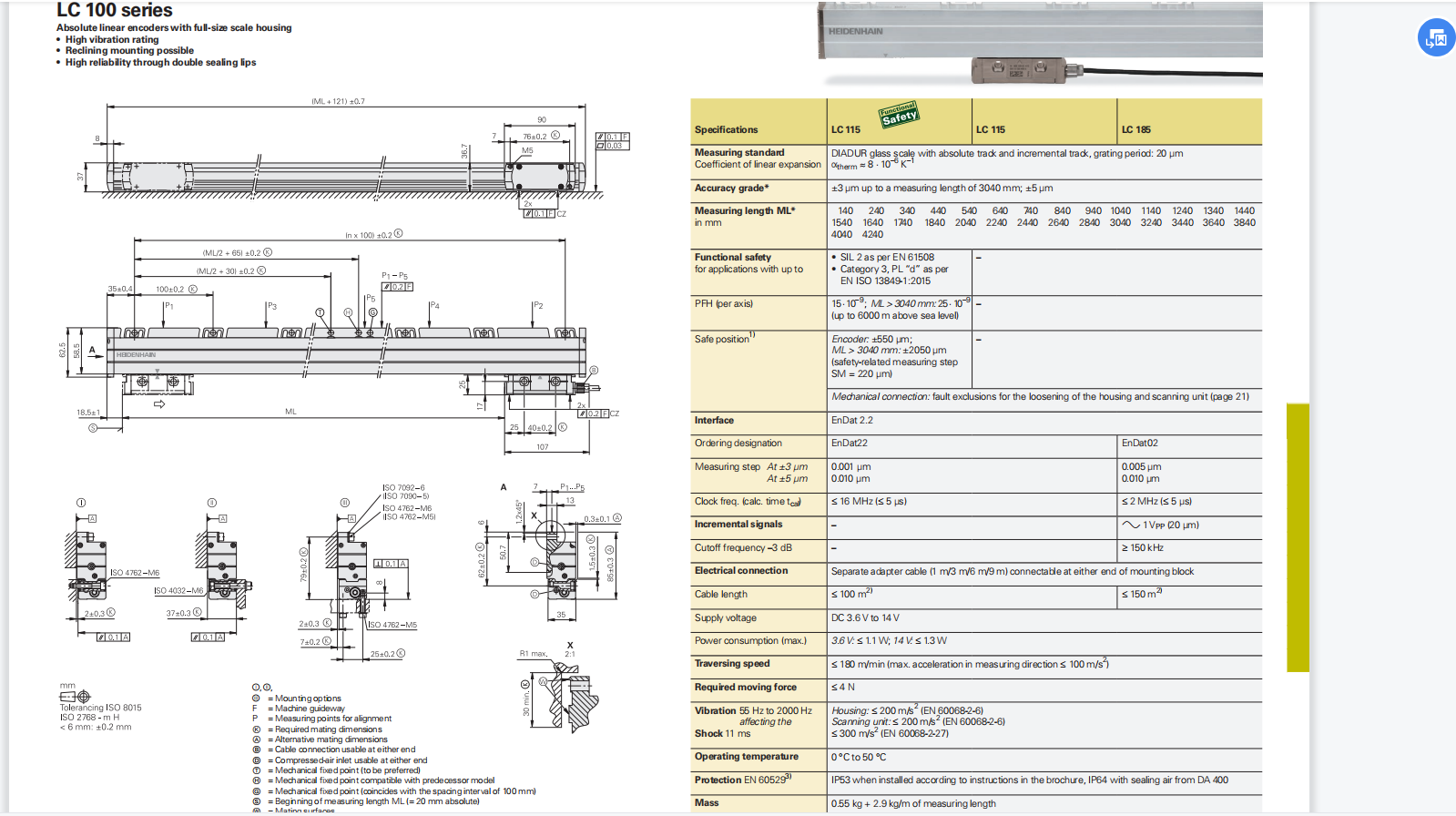Click the blue floating image translate button
Image resolution: width=1456 pixels, height=816 pixels.
coord(1436,37)
